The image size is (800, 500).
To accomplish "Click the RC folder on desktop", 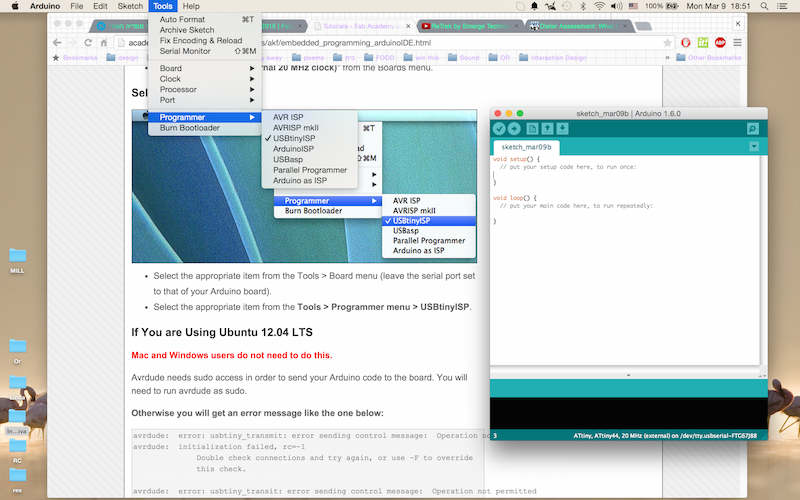I will point(17,451).
